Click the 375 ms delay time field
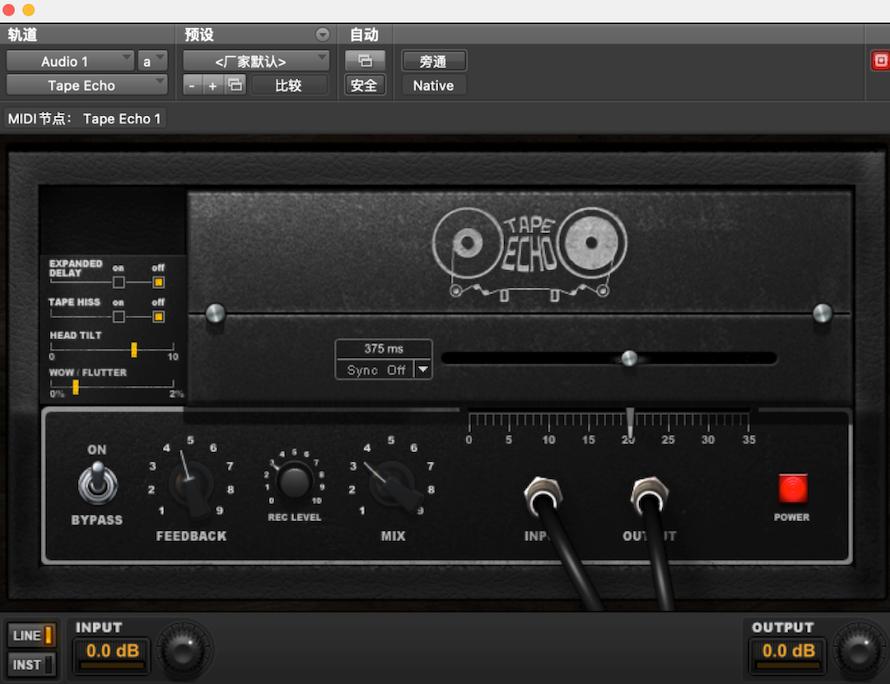Image resolution: width=890 pixels, height=684 pixels. [x=384, y=349]
